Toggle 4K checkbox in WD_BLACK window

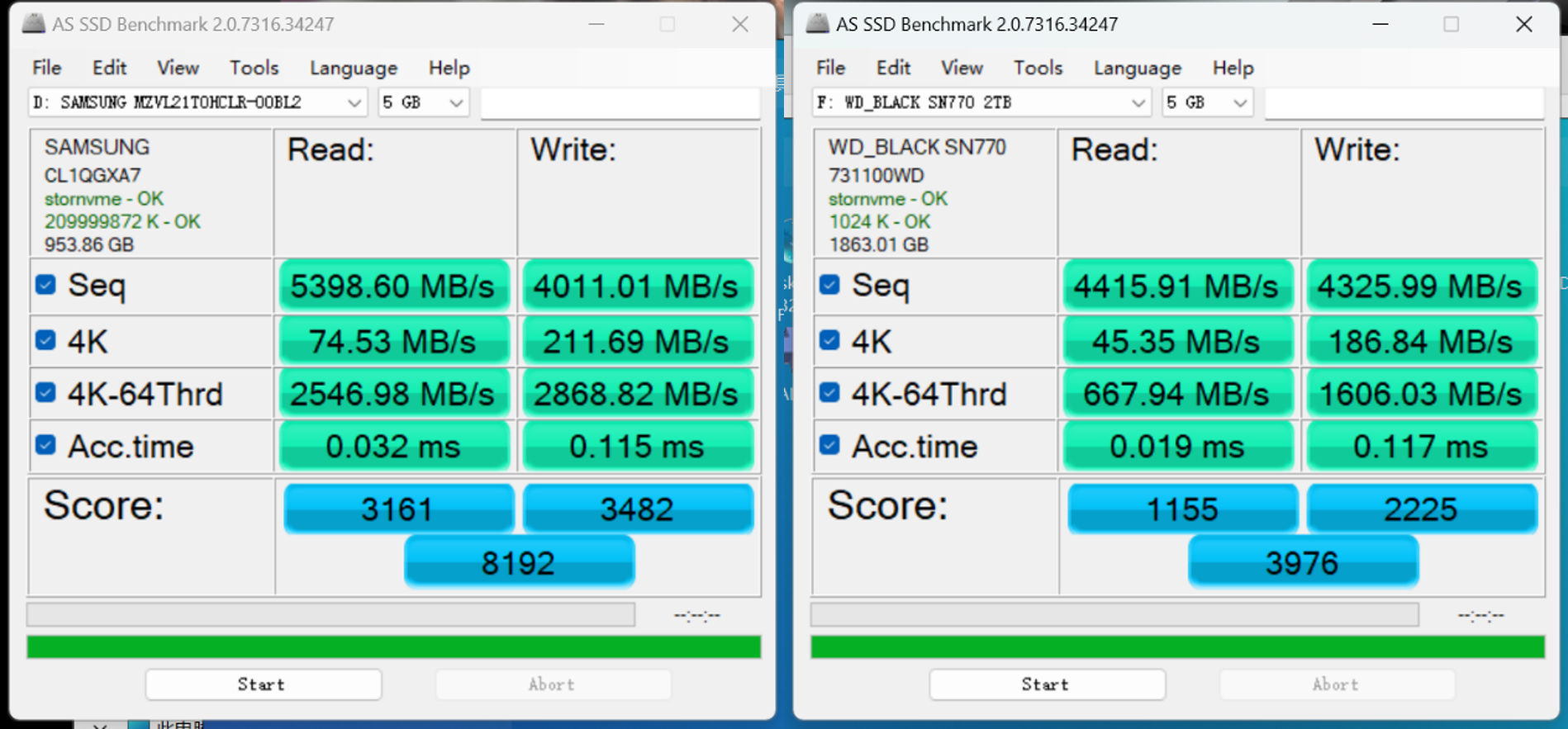(829, 340)
